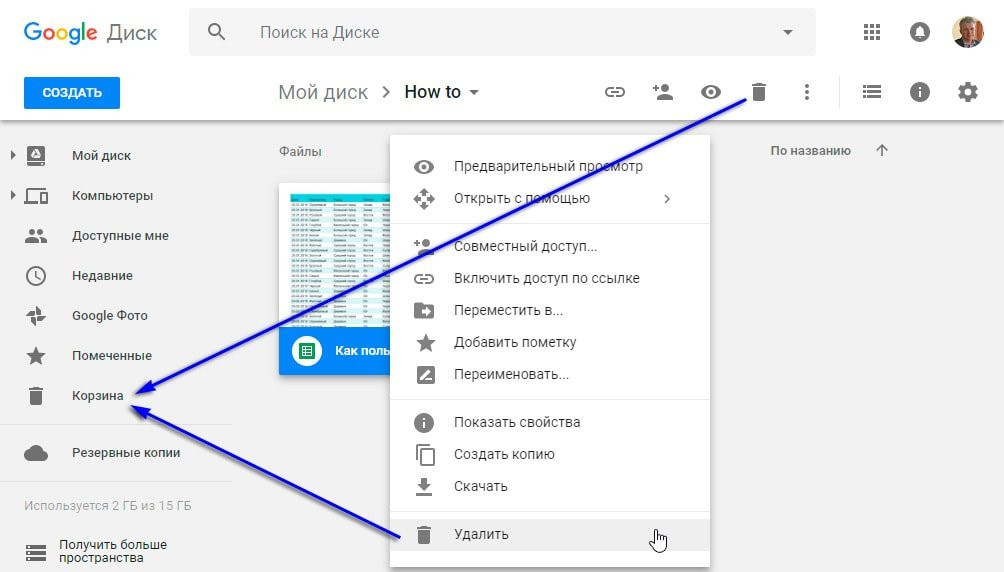
Task: Expand the Компьютеры tree arrow
Action: [13, 195]
